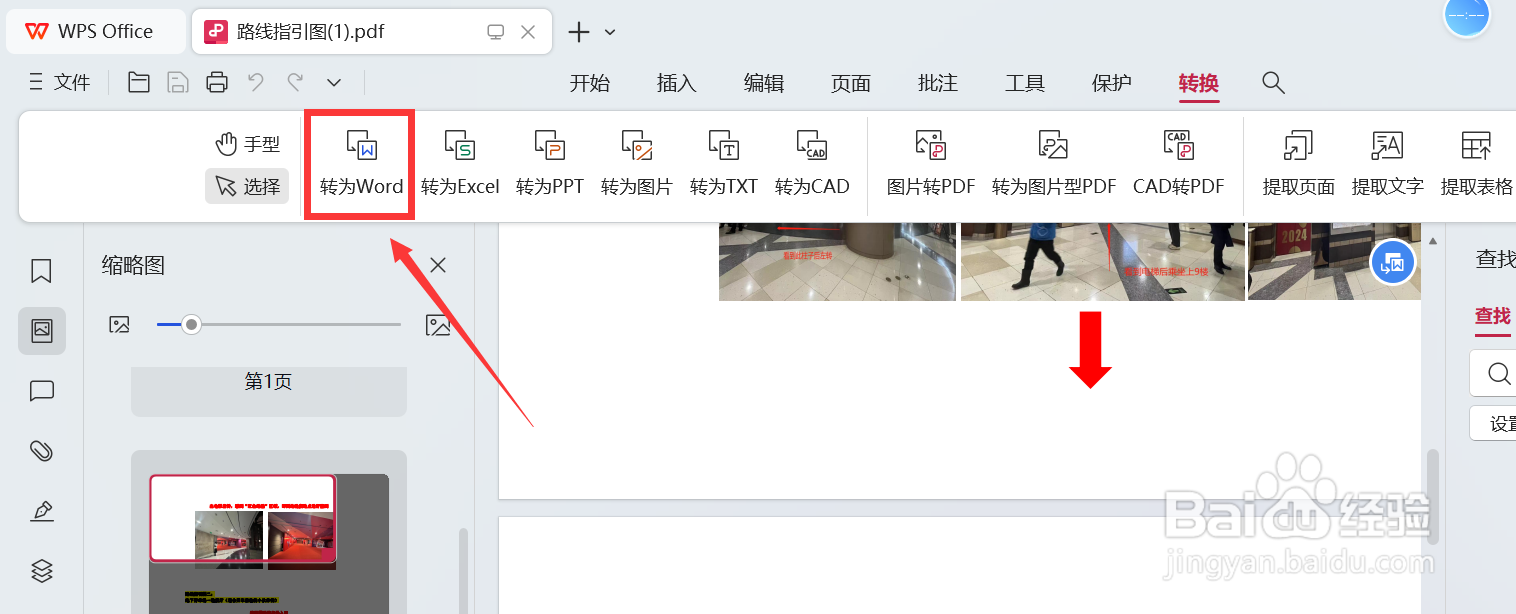Image resolution: width=1516 pixels, height=614 pixels.
Task: Open the comments panel in sidebar
Action: (x=41, y=391)
